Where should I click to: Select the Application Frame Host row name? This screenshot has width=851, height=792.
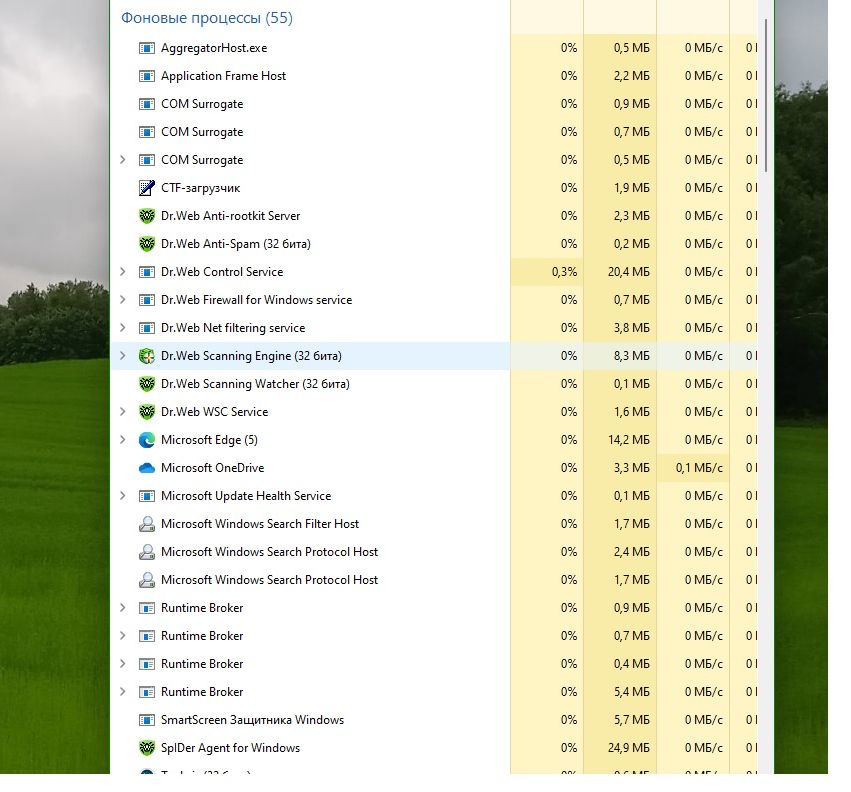pos(223,76)
